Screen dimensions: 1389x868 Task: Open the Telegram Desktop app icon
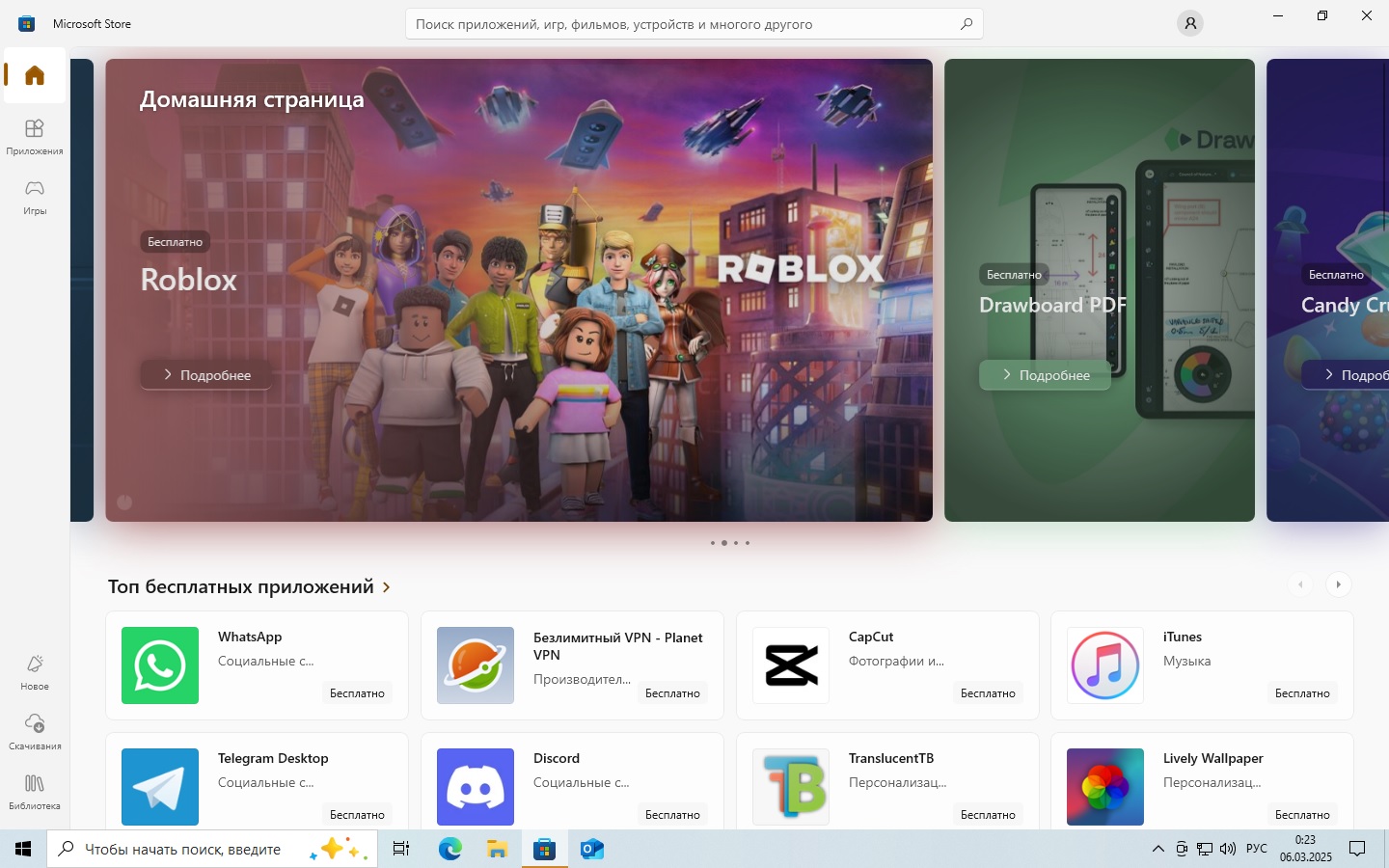[160, 787]
